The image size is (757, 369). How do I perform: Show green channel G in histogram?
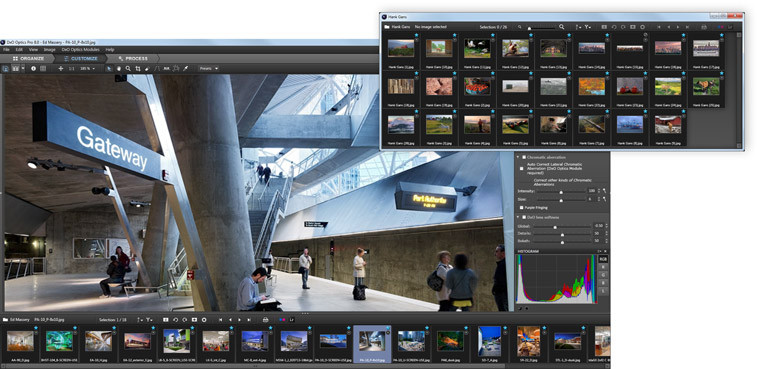[603, 275]
